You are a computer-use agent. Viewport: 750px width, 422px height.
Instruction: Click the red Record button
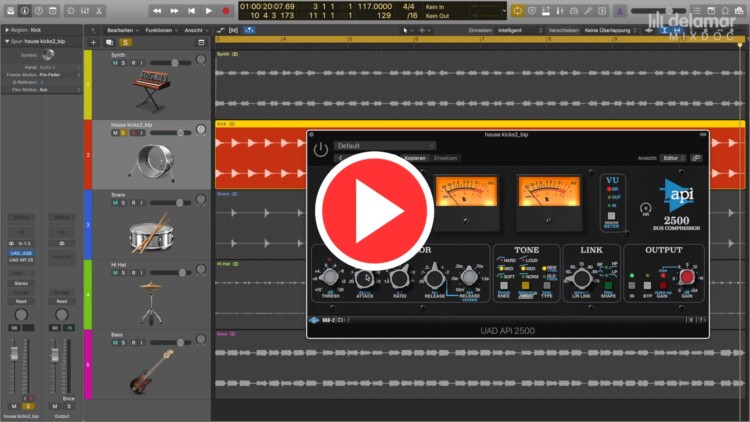point(226,11)
